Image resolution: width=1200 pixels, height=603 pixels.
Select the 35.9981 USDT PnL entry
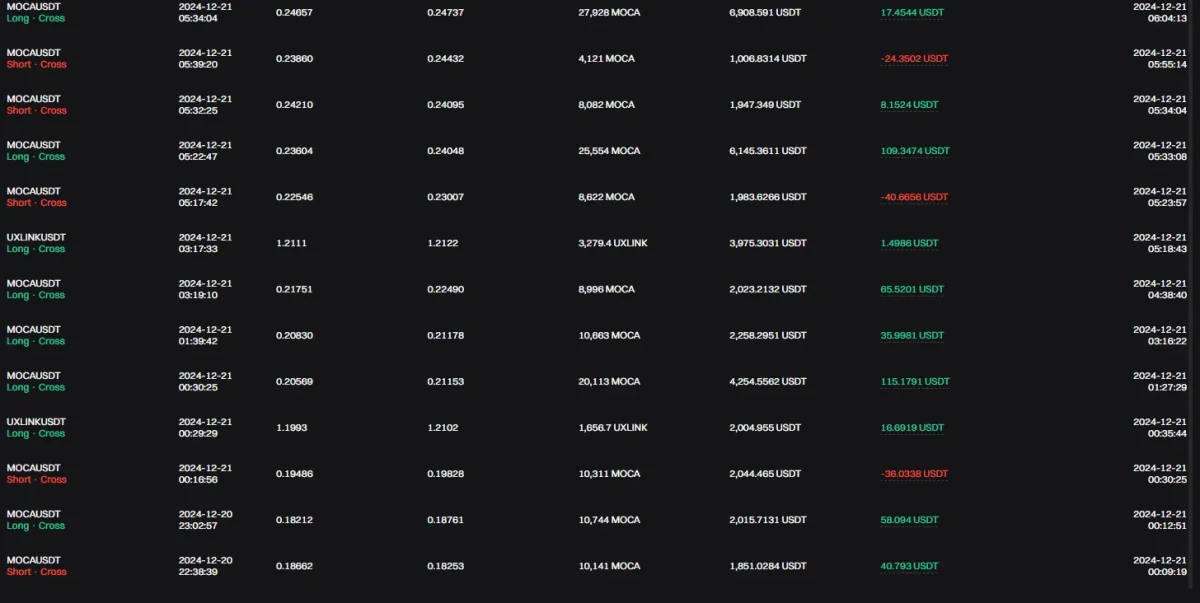[912, 335]
